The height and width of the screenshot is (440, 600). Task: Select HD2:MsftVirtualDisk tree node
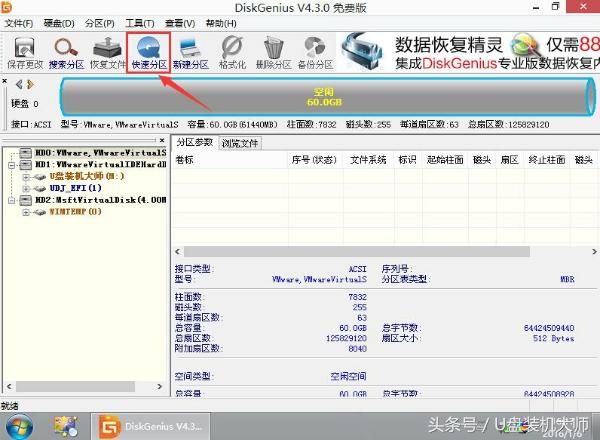tap(101, 200)
